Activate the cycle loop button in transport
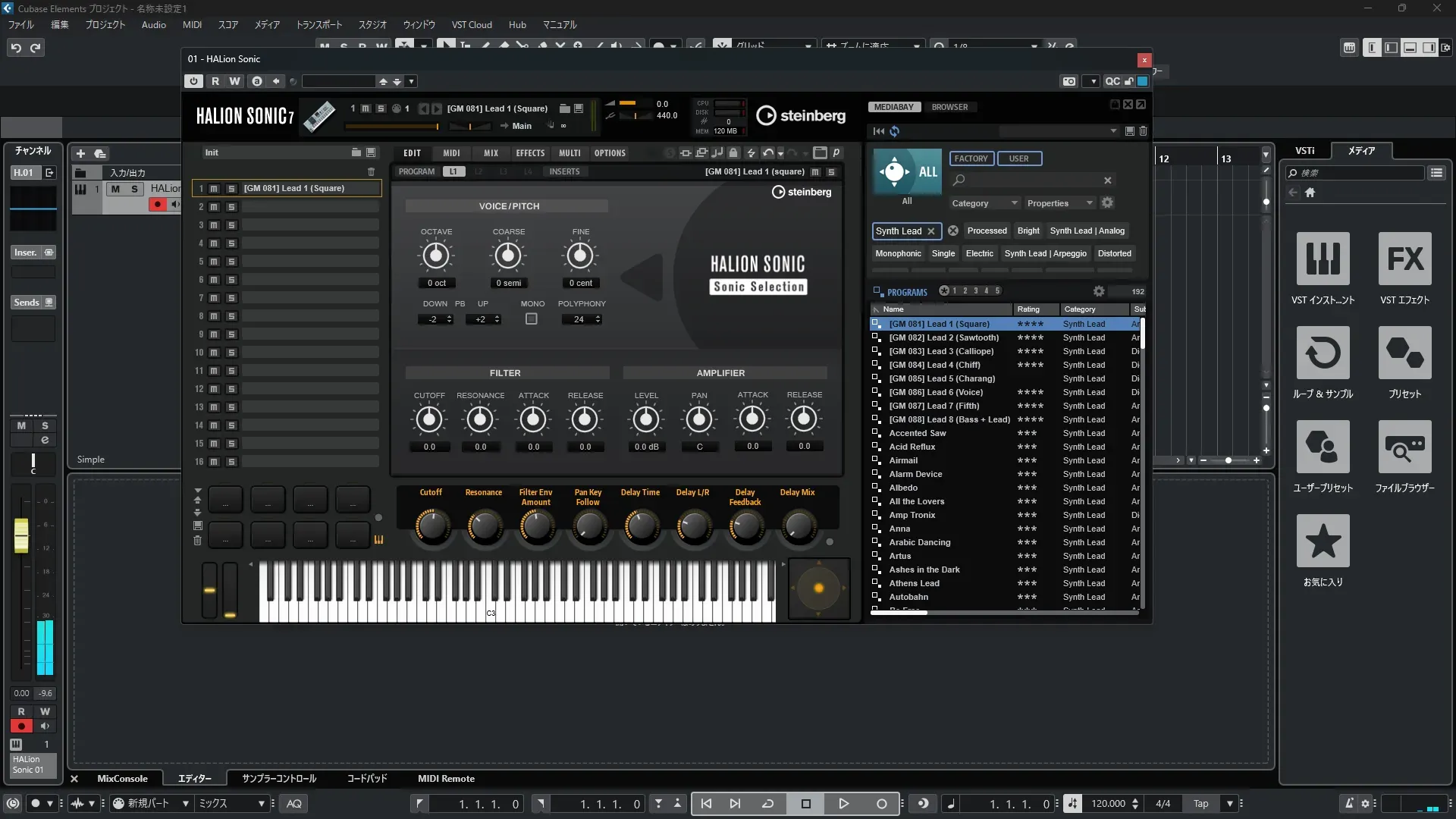 click(767, 804)
